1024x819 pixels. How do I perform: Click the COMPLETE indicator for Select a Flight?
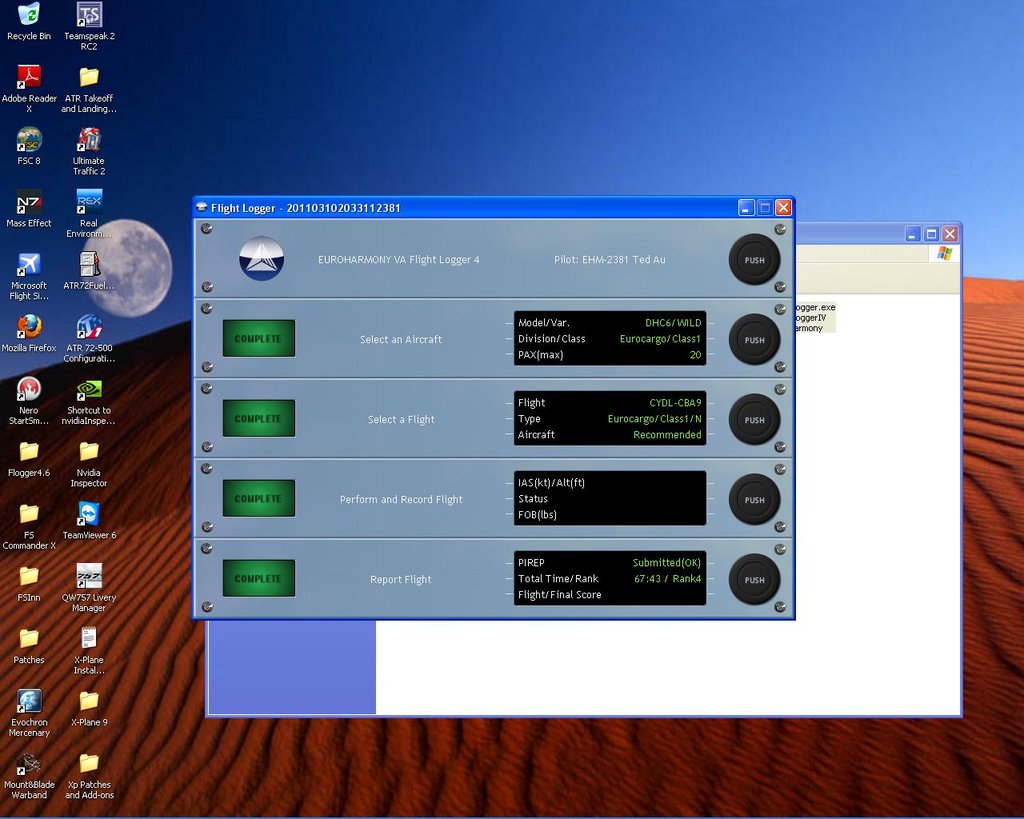(x=258, y=419)
